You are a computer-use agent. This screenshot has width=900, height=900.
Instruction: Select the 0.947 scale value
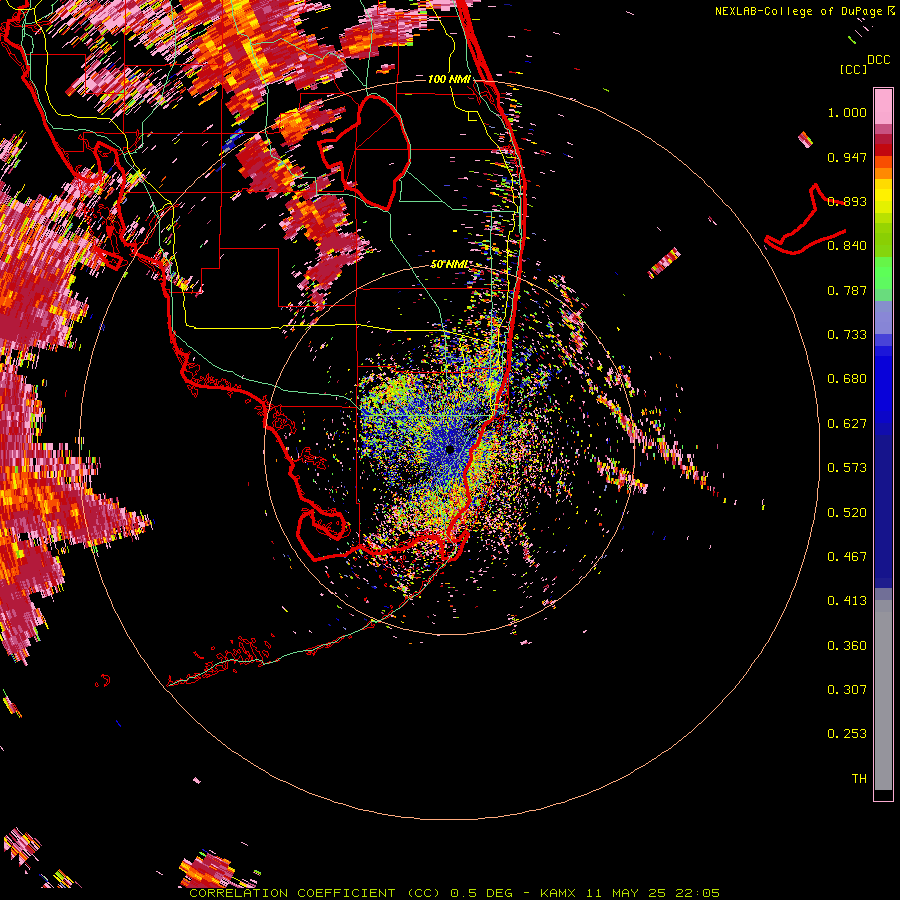(847, 157)
